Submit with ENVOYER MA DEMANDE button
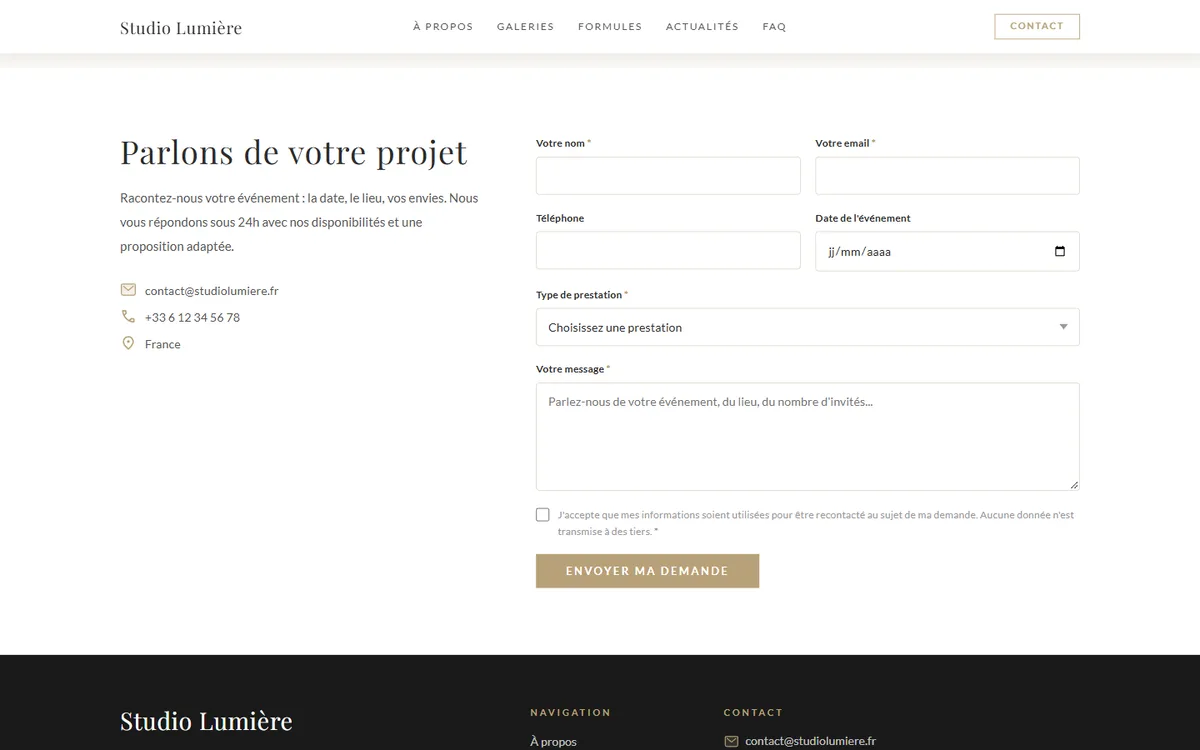The image size is (1200, 750). click(x=647, y=571)
